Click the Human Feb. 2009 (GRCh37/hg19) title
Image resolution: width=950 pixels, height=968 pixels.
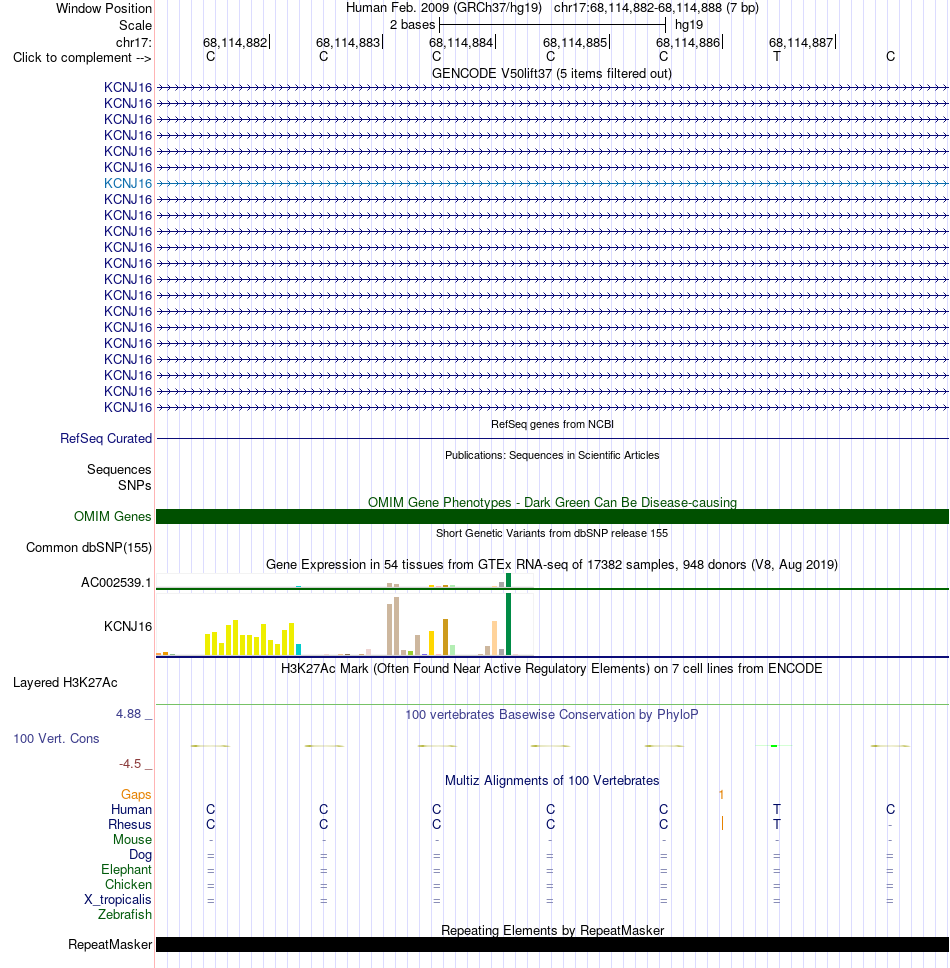tap(444, 8)
